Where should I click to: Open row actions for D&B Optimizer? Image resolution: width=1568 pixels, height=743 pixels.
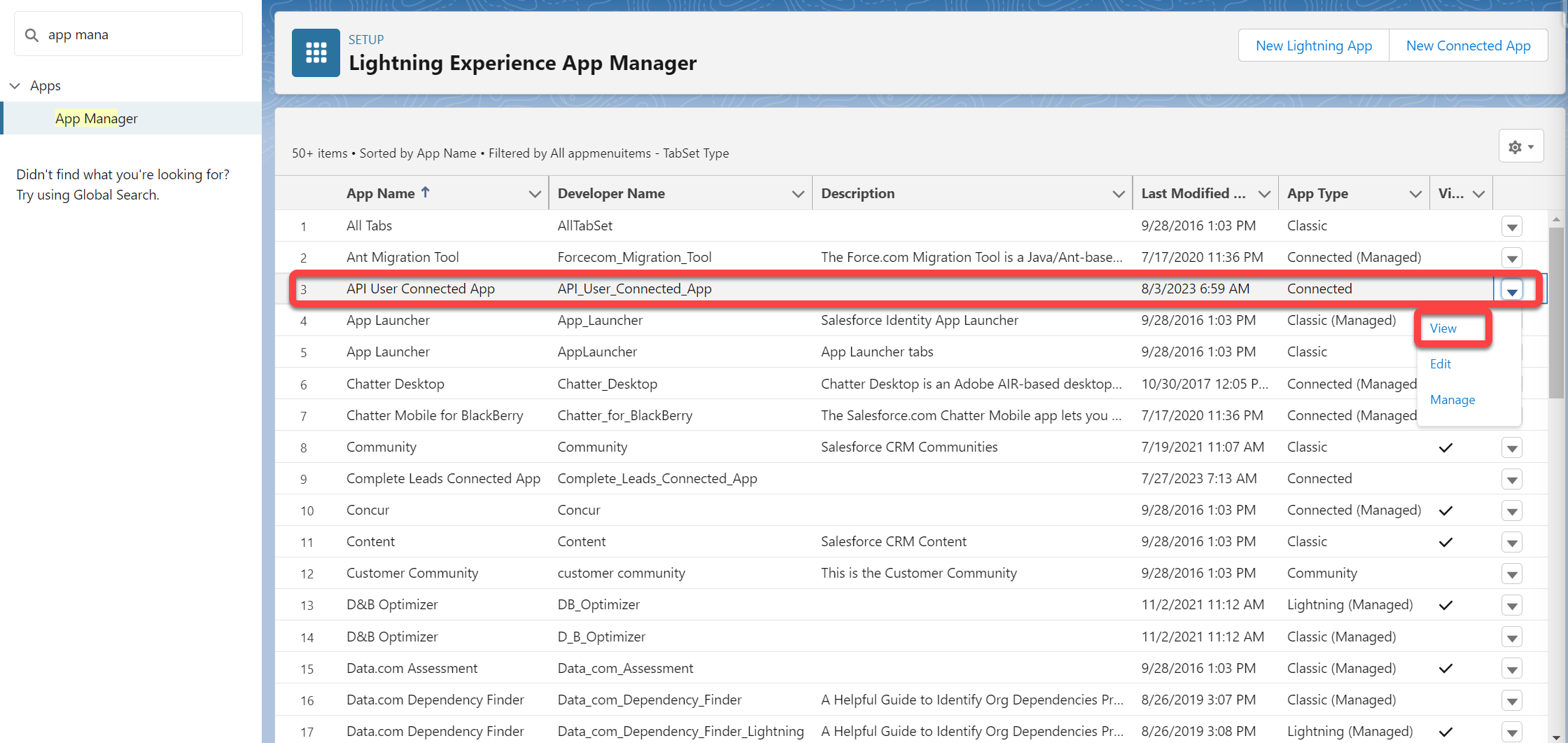pyautogui.click(x=1511, y=605)
